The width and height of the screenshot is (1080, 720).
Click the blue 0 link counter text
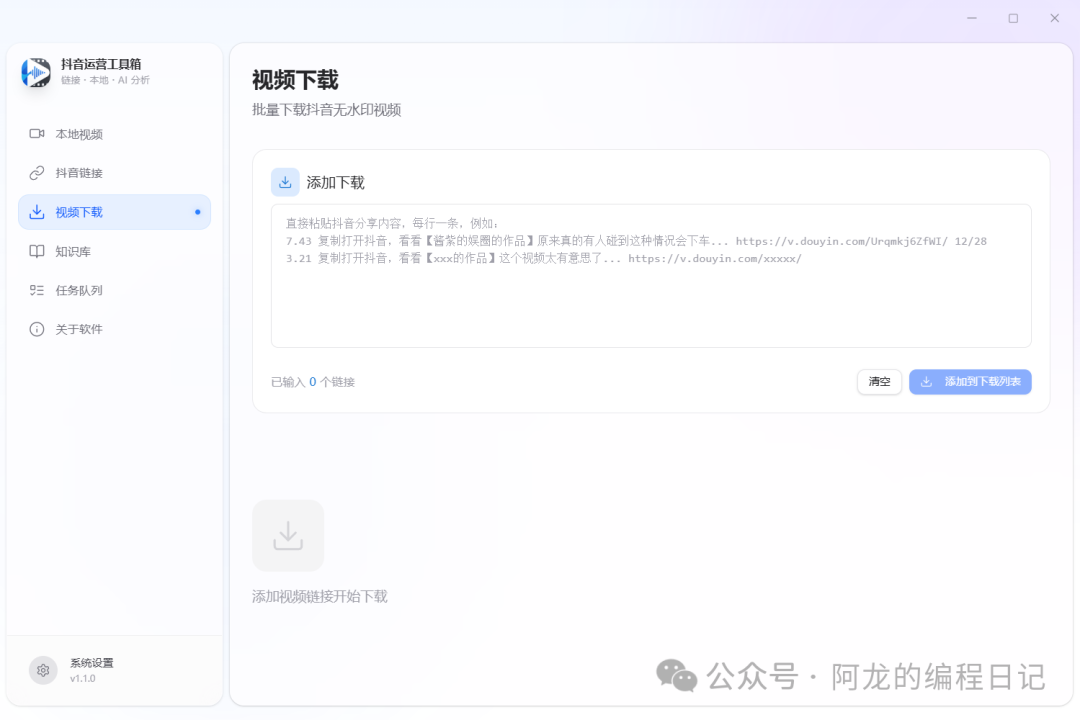[x=312, y=382]
